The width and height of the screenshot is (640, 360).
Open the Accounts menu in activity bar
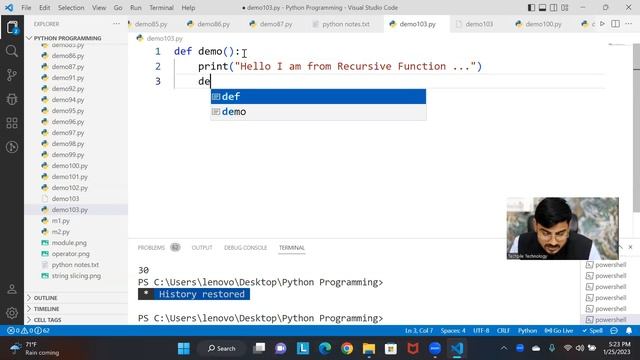click(x=12, y=289)
